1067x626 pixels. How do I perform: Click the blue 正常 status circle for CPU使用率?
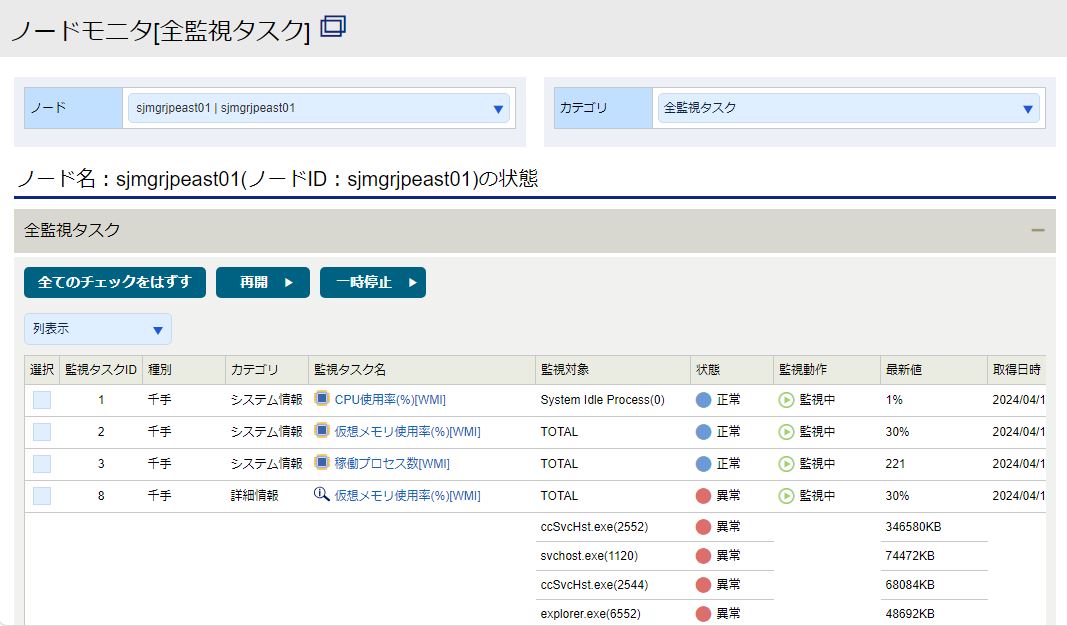[x=704, y=400]
